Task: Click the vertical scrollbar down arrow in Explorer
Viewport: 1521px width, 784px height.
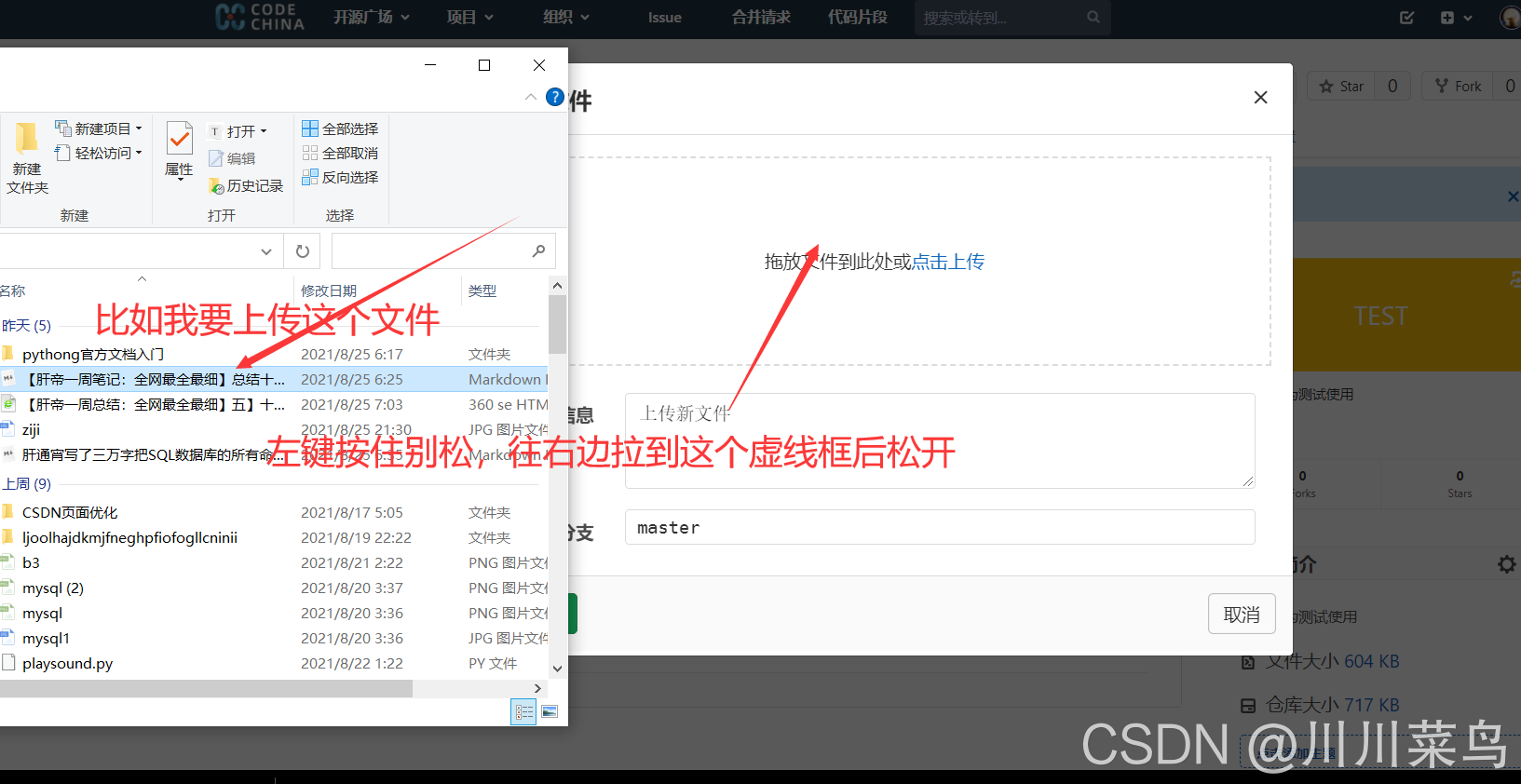Action: click(557, 669)
